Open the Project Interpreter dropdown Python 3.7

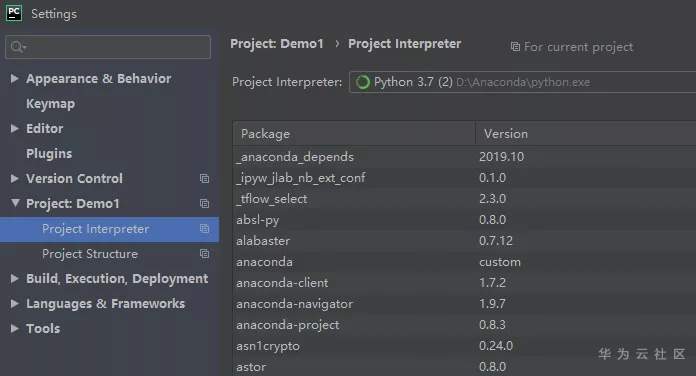522,82
